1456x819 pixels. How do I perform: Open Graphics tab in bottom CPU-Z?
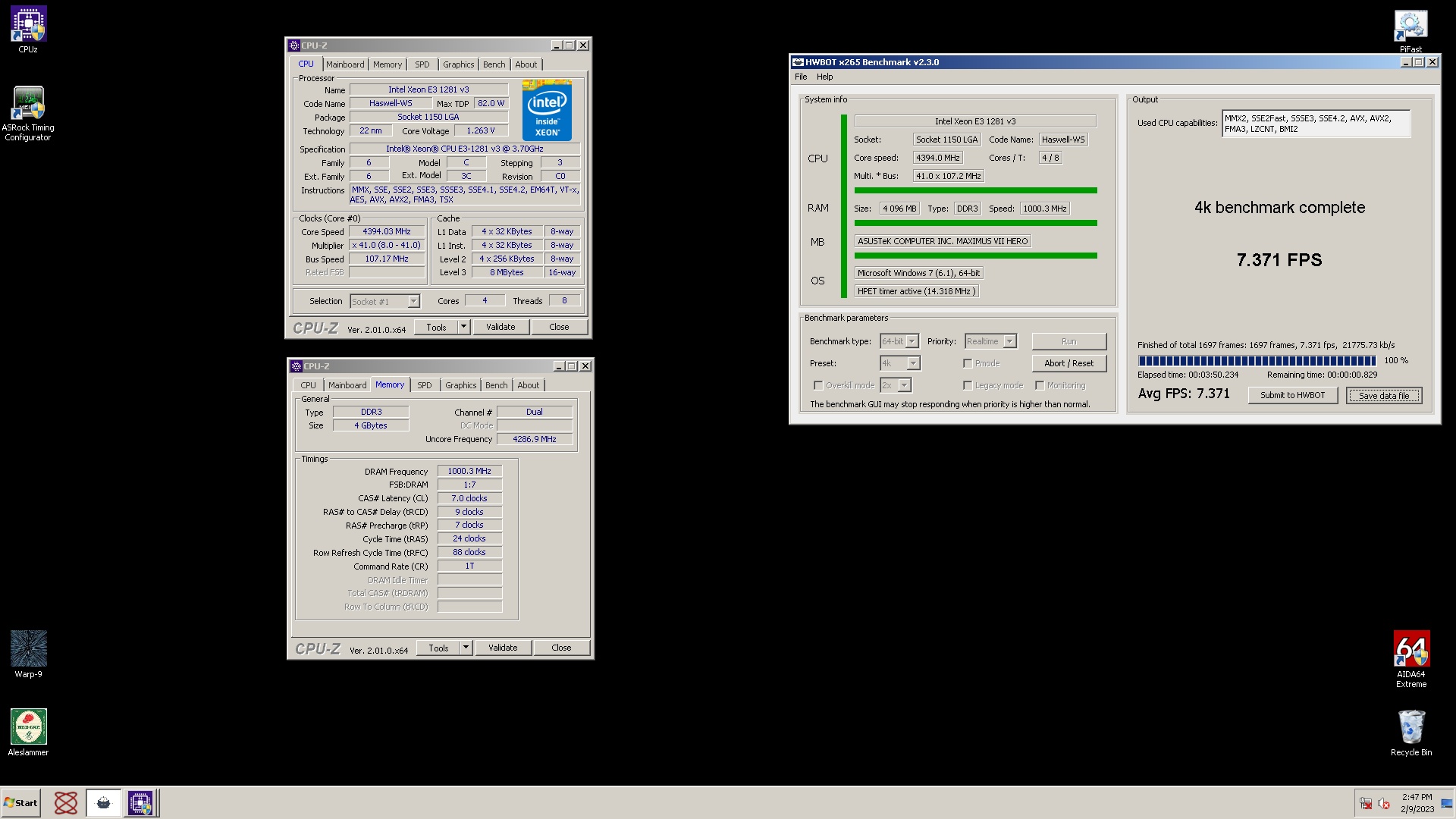[461, 385]
